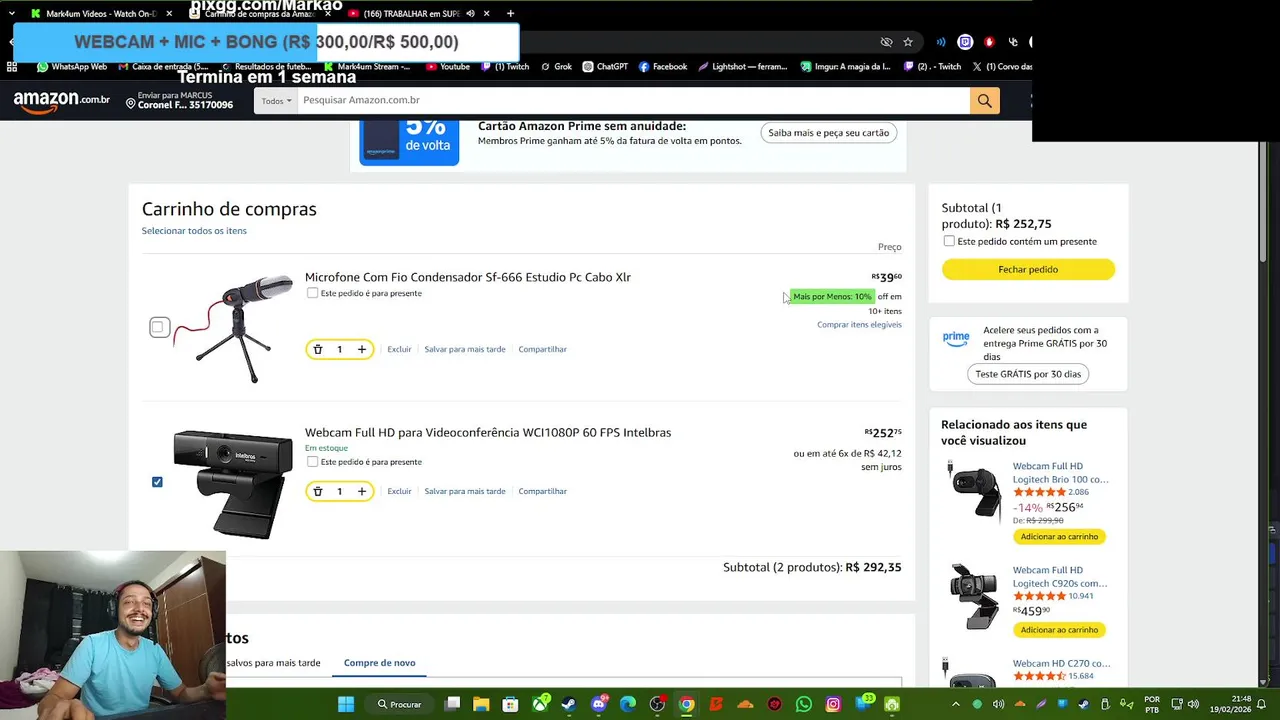
Task: Open the Webcam HD C270 product link
Action: 1061,664
